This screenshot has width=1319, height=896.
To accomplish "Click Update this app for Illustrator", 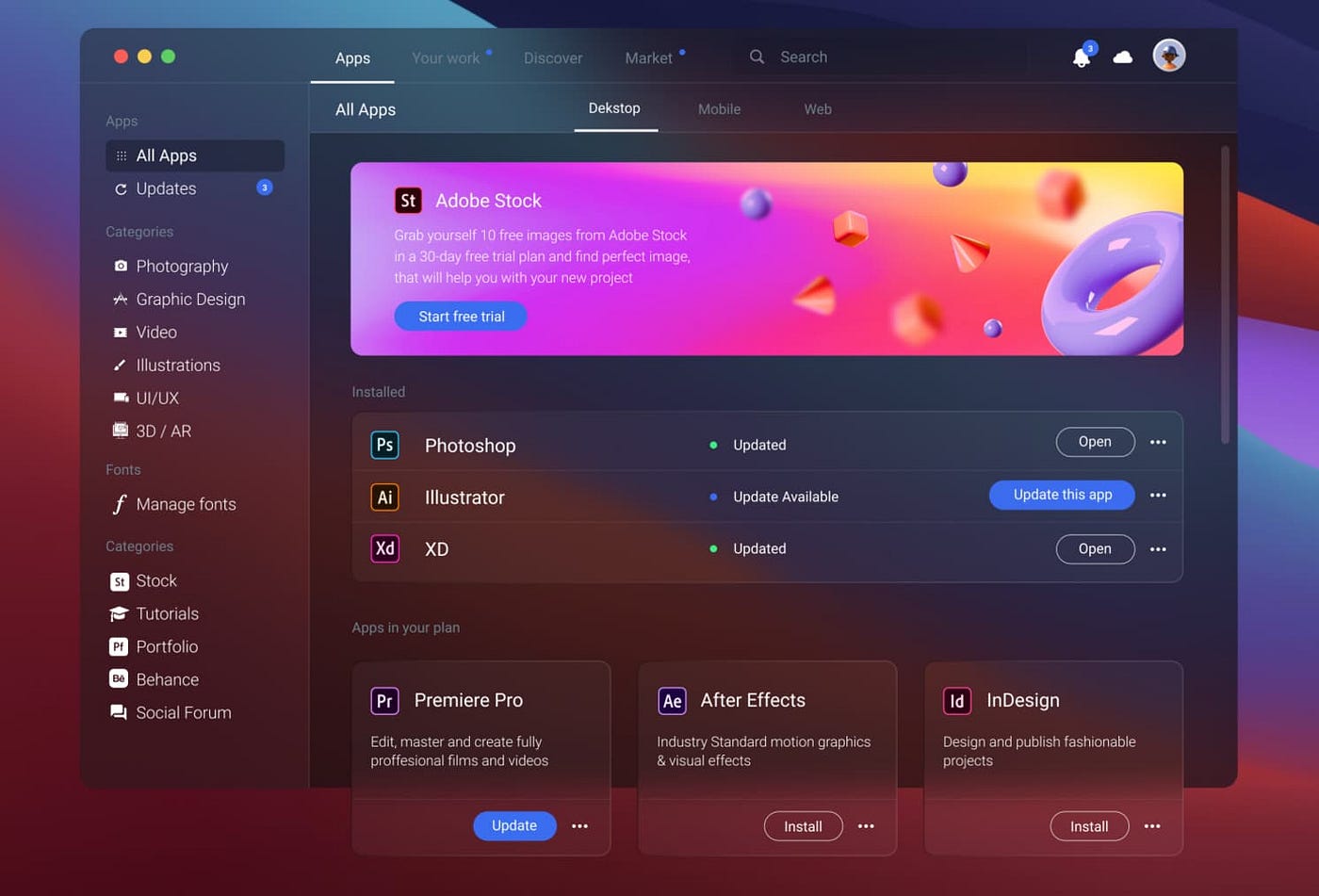I will (1062, 495).
